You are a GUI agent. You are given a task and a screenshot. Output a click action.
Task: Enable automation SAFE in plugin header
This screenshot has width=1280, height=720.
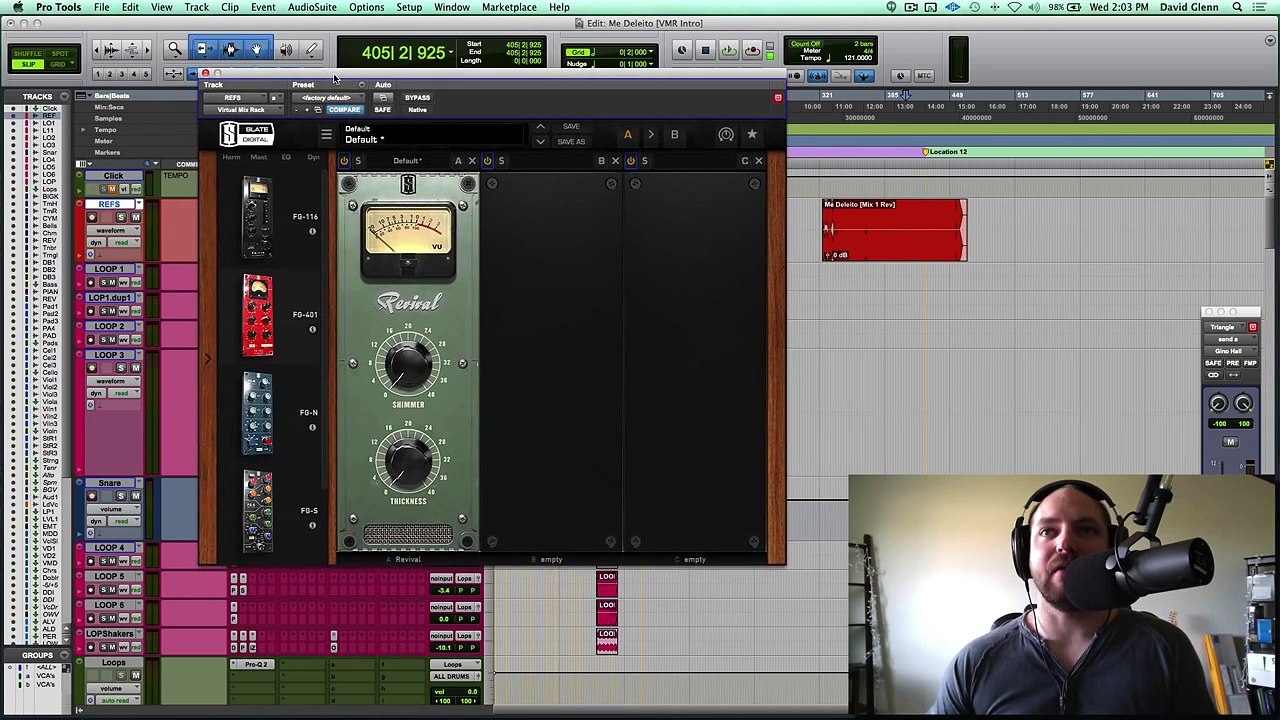coord(382,109)
